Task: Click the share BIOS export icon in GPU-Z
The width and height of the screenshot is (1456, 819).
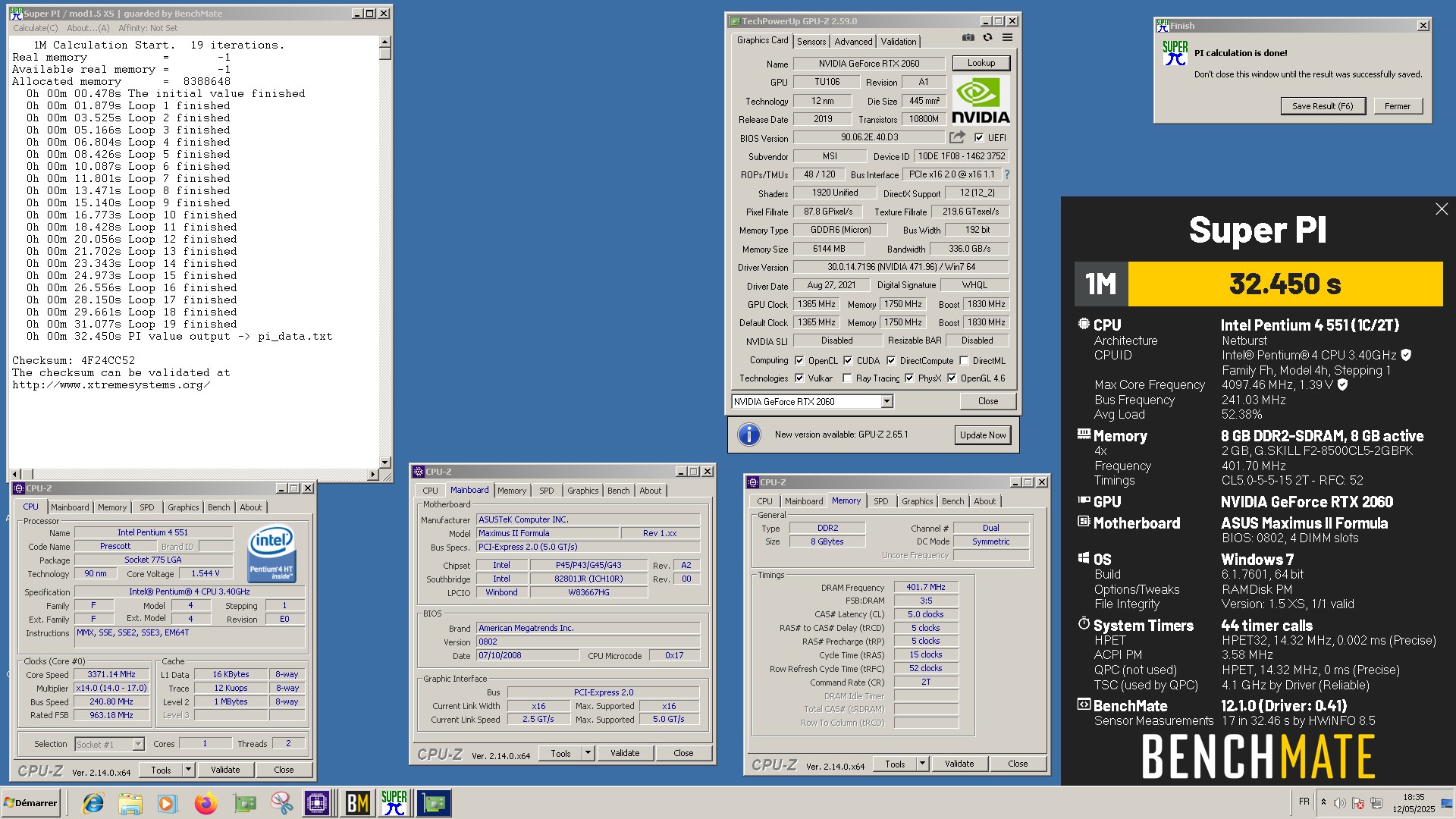Action: pyautogui.click(x=957, y=137)
